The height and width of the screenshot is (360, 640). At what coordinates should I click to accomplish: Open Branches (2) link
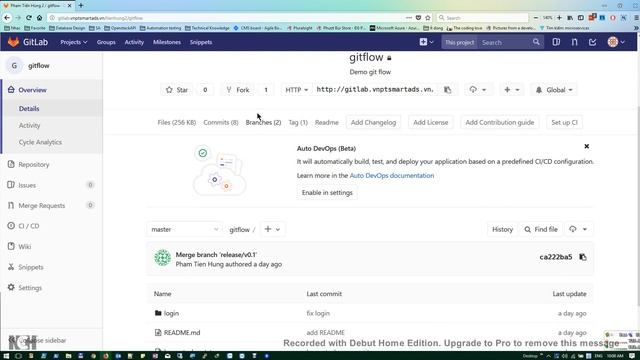click(x=263, y=122)
